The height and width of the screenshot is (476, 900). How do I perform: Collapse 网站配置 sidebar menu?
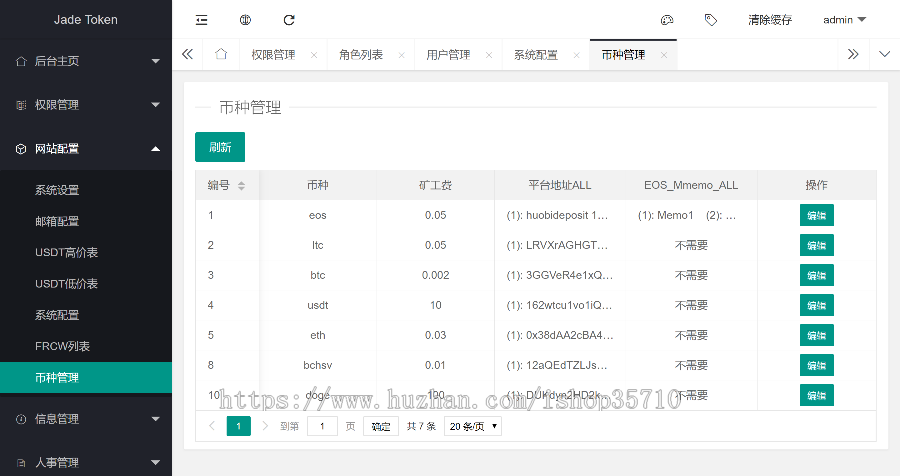tap(86, 149)
